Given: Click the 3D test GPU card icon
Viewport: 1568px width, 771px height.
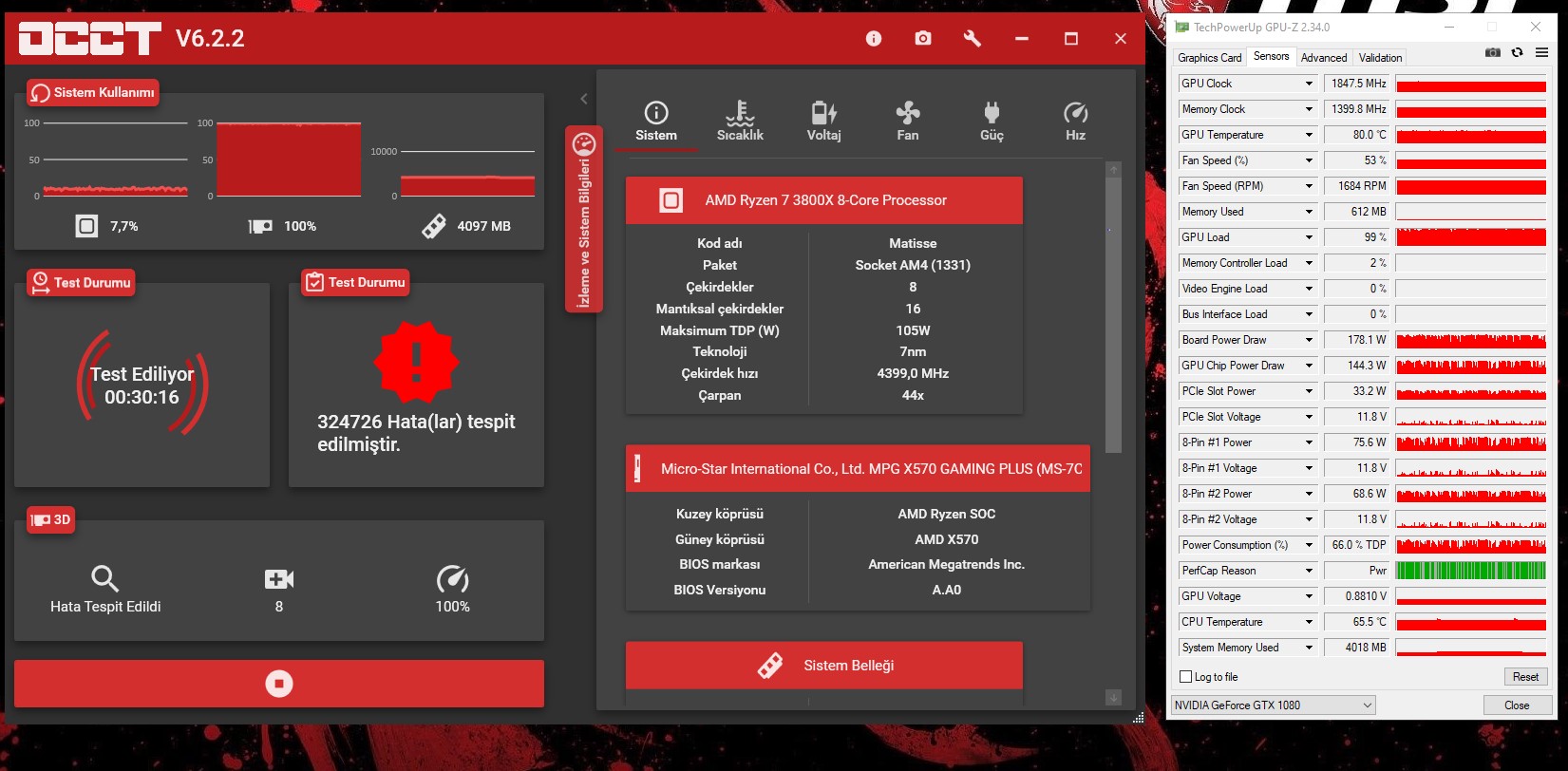Looking at the screenshot, I should click(40, 520).
